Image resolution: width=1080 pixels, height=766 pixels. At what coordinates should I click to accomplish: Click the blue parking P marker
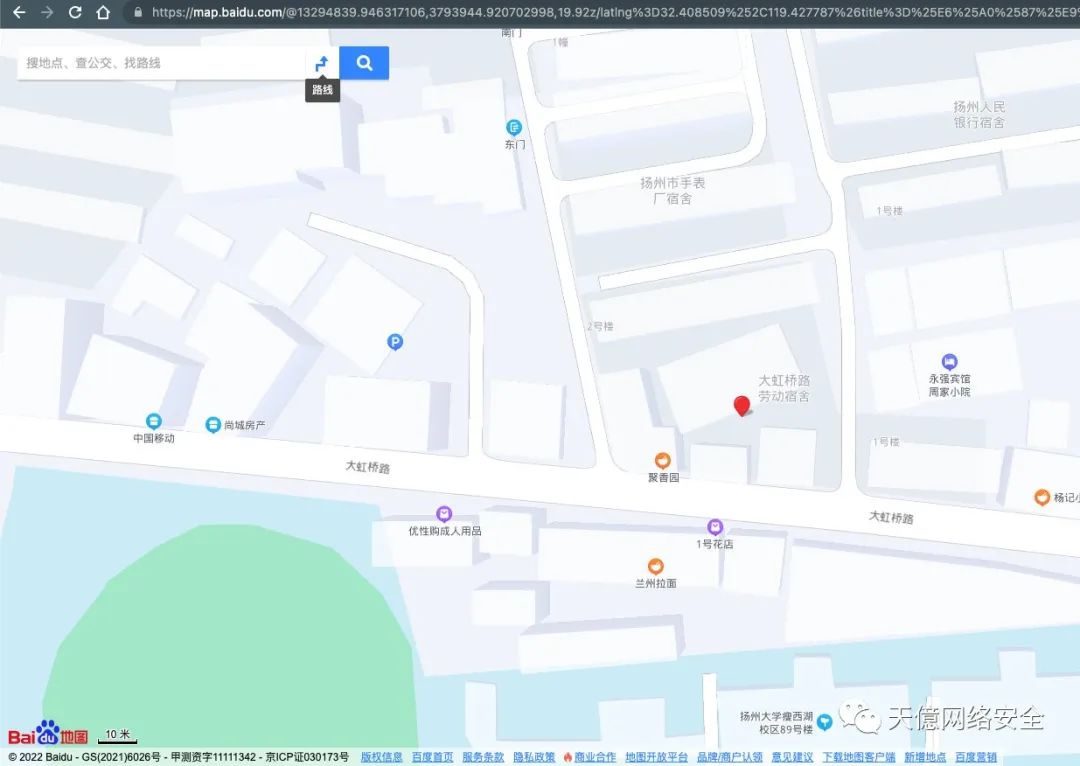[395, 342]
